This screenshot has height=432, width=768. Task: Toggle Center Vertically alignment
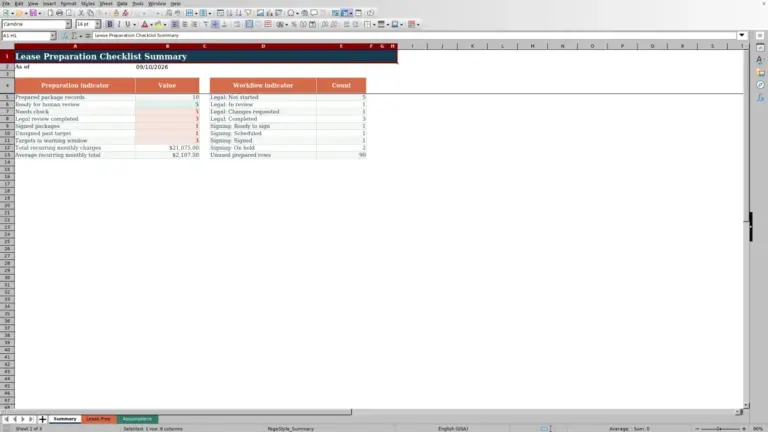(215, 24)
